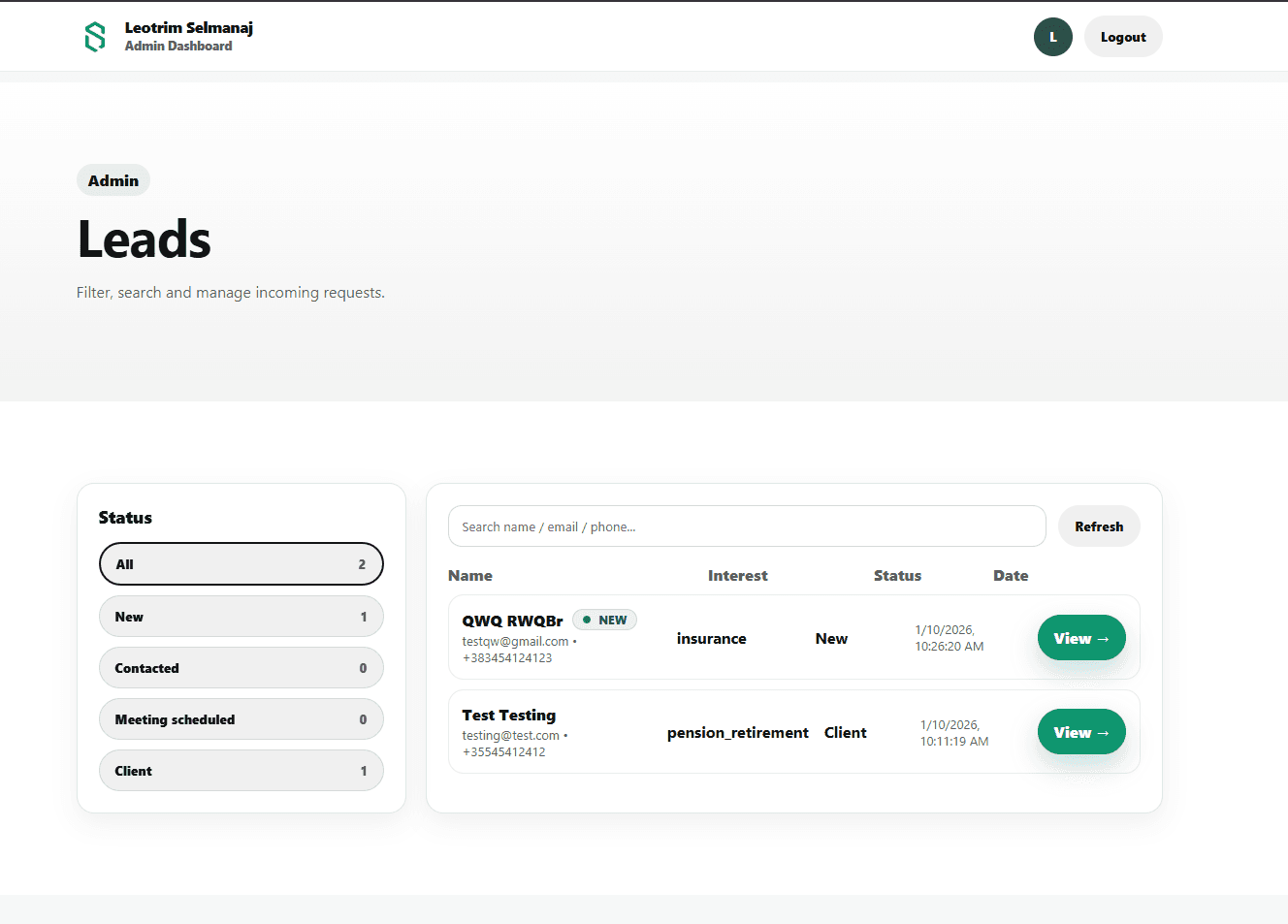Viewport: 1288px width, 924px height.
Task: Click the Admin badge above the Leads heading
Action: [113, 179]
